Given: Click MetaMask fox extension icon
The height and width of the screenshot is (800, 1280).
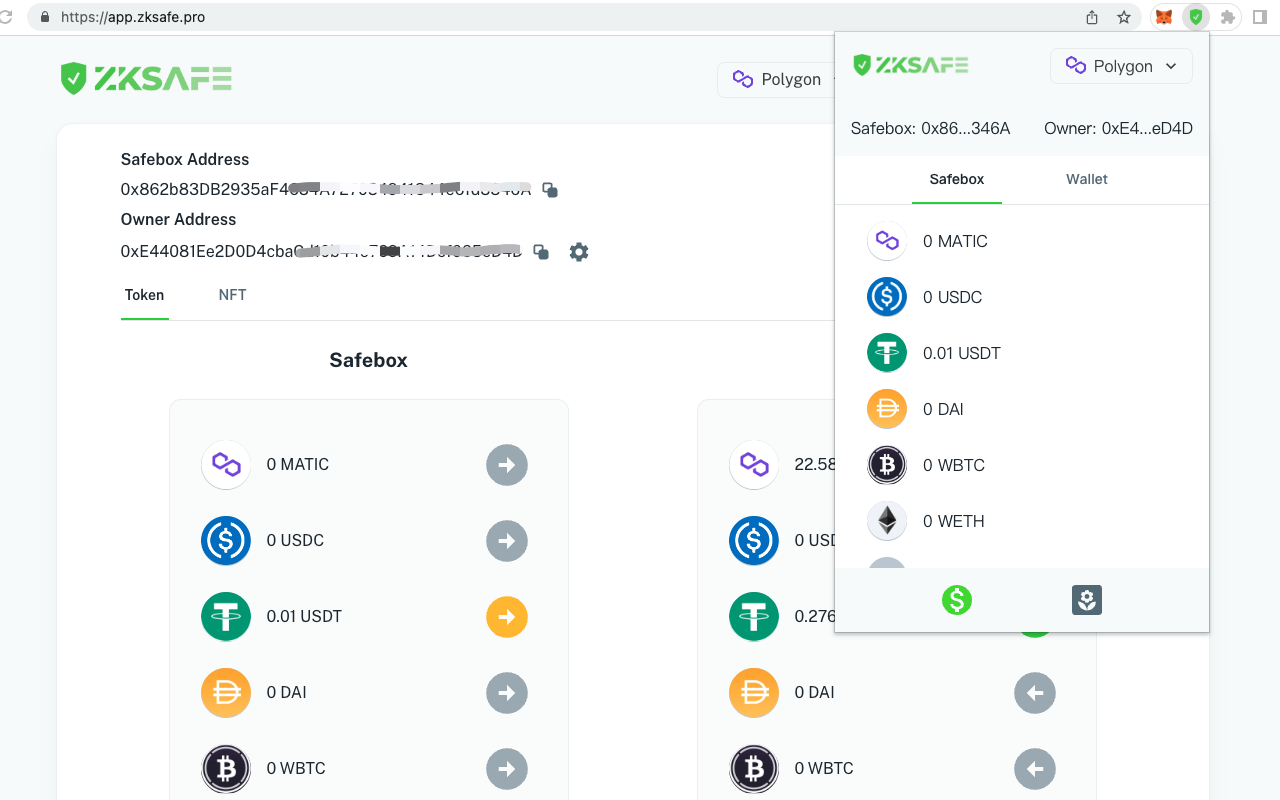Looking at the screenshot, I should click(1164, 17).
